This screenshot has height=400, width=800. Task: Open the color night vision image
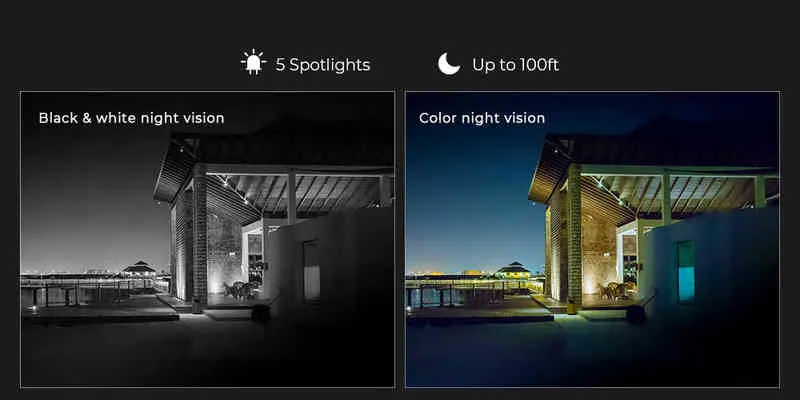[x=592, y=239]
